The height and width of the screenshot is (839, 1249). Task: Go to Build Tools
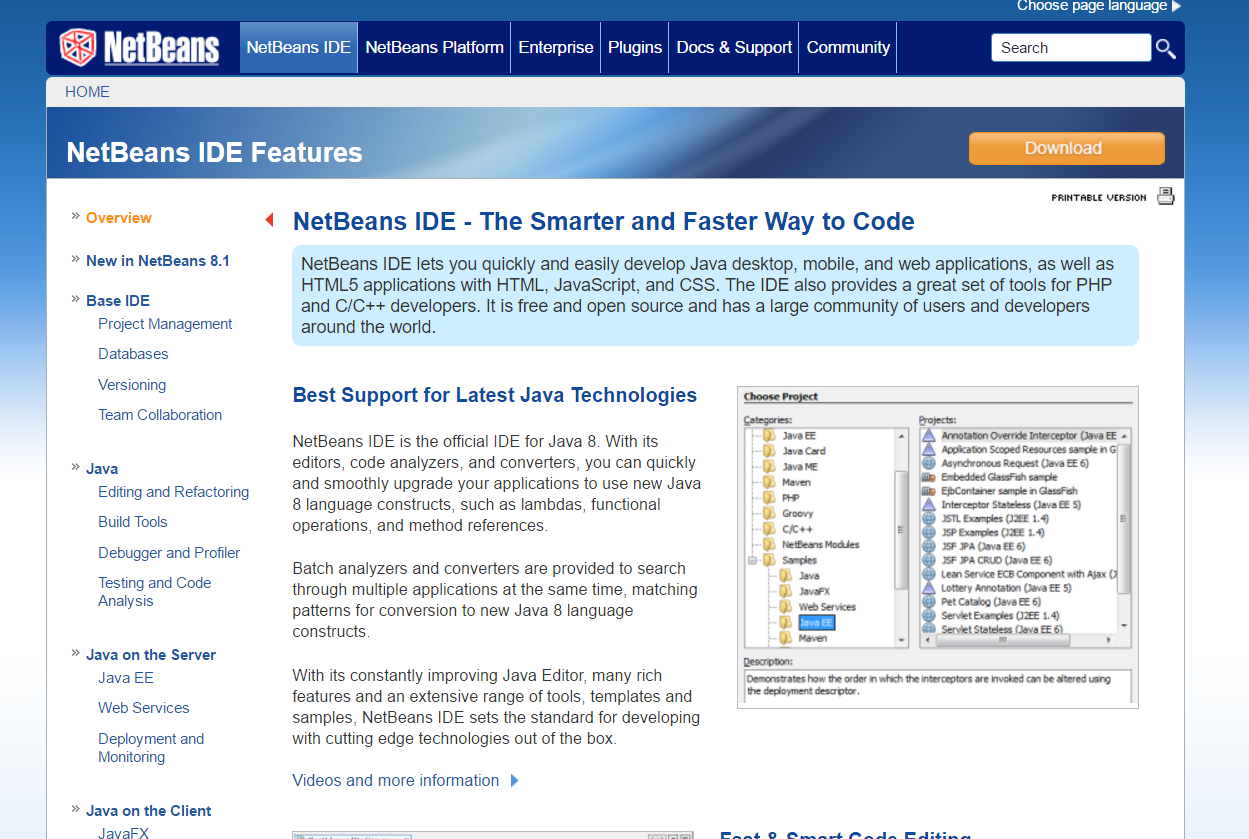coord(133,522)
